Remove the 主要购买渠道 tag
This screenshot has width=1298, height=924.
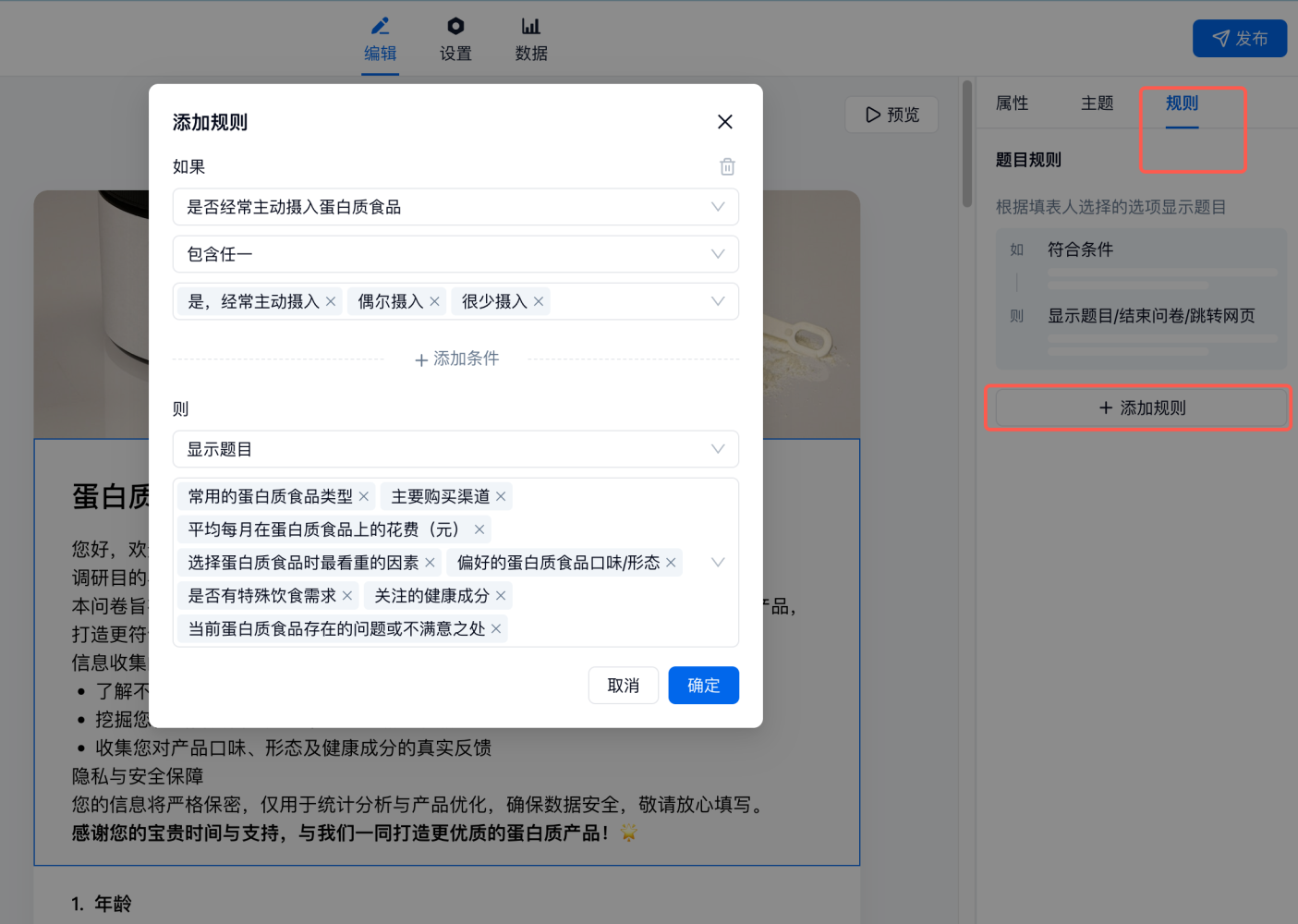[x=501, y=497]
